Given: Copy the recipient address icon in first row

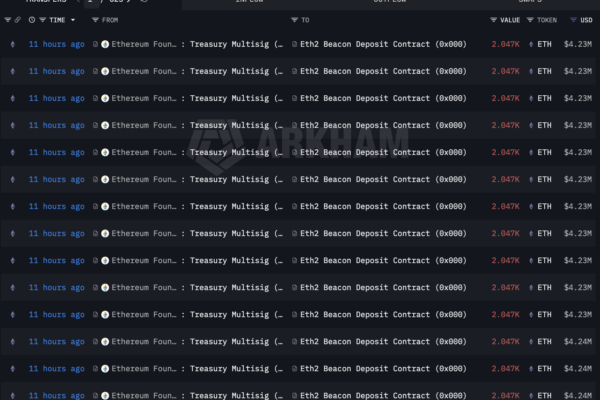Looking at the screenshot, I should tap(295, 44).
